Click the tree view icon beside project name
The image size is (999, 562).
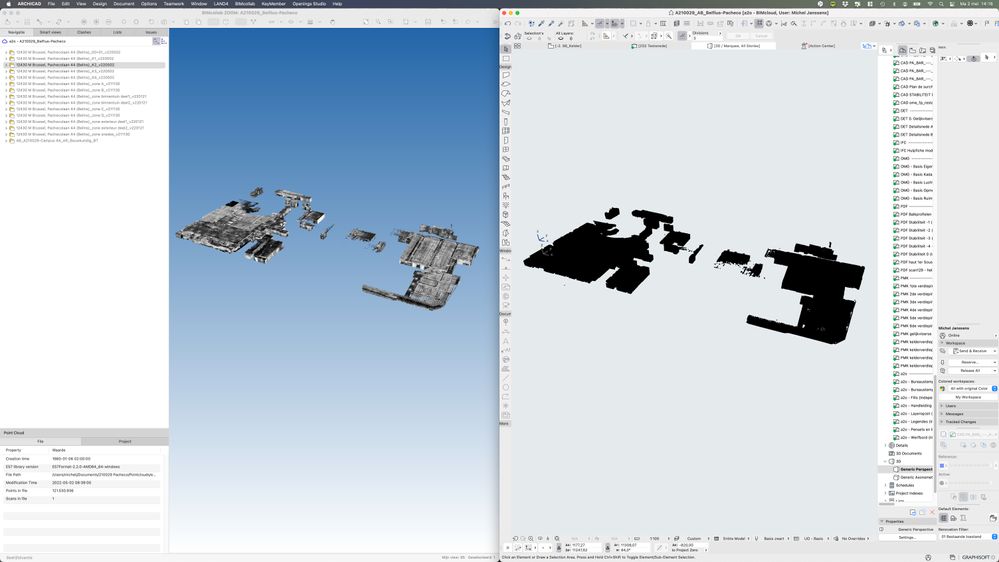point(156,42)
